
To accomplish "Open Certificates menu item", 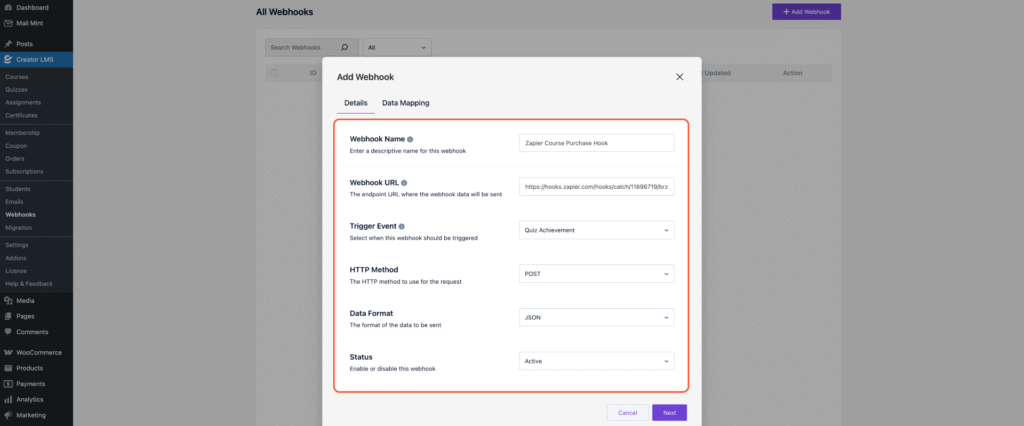I will pos(22,116).
